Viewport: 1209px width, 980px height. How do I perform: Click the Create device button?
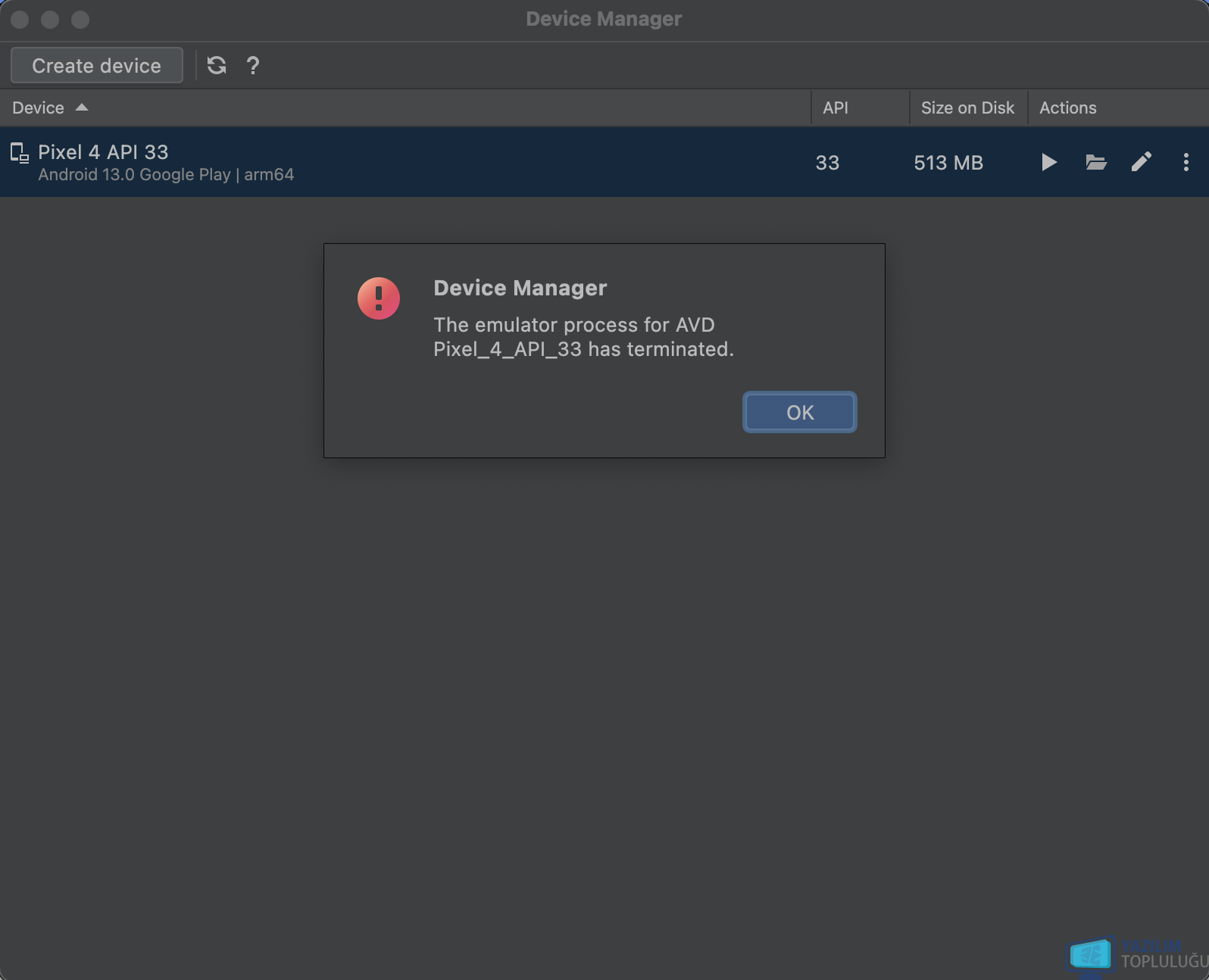click(x=97, y=66)
